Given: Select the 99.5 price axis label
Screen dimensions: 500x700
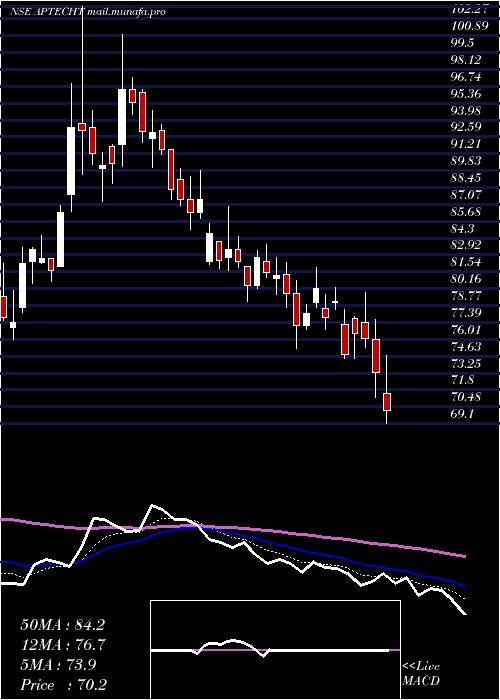Looking at the screenshot, I should (462, 43).
